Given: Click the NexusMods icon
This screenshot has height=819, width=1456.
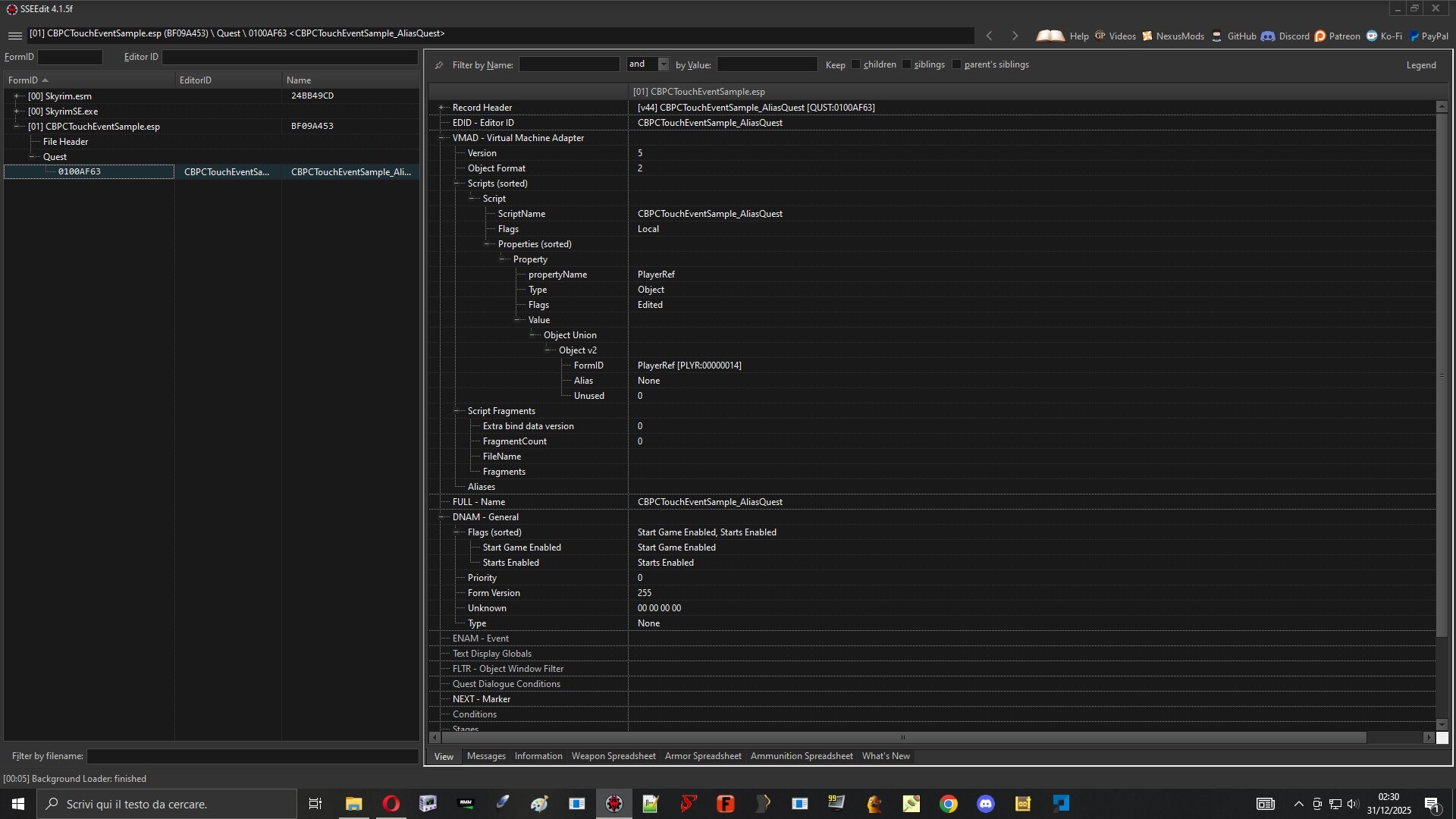Looking at the screenshot, I should [x=1147, y=36].
